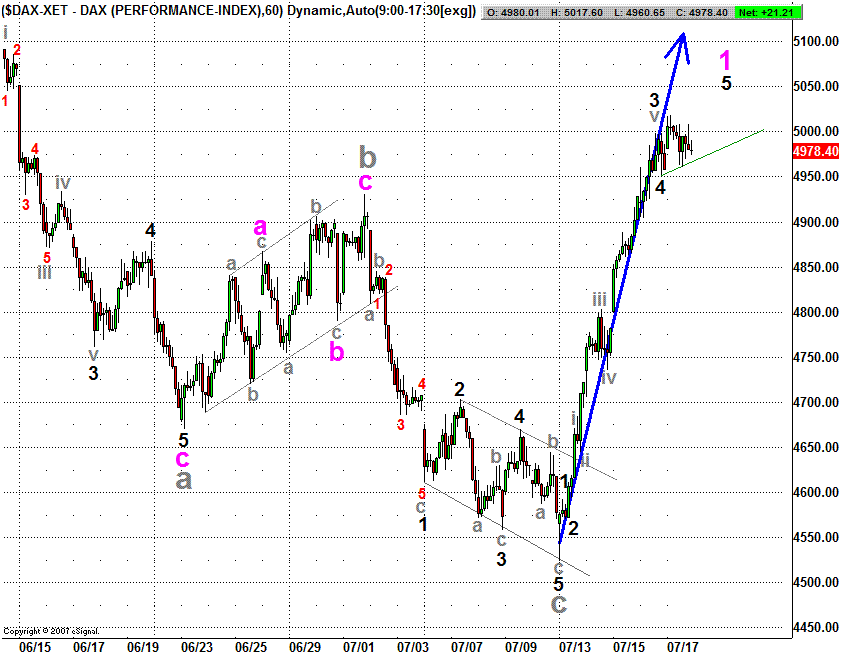Click the 06/15 date on time axis
Screen dimensions: 842x657
[x=34, y=648]
